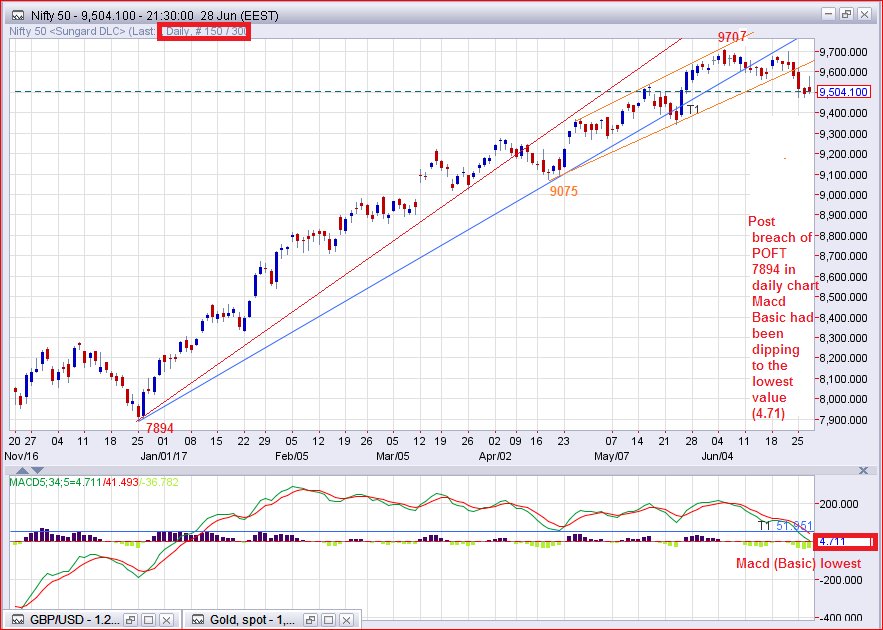Click the Nifty 50 window title bar text
Viewport: 883px width, 630px height.
tap(154, 15)
